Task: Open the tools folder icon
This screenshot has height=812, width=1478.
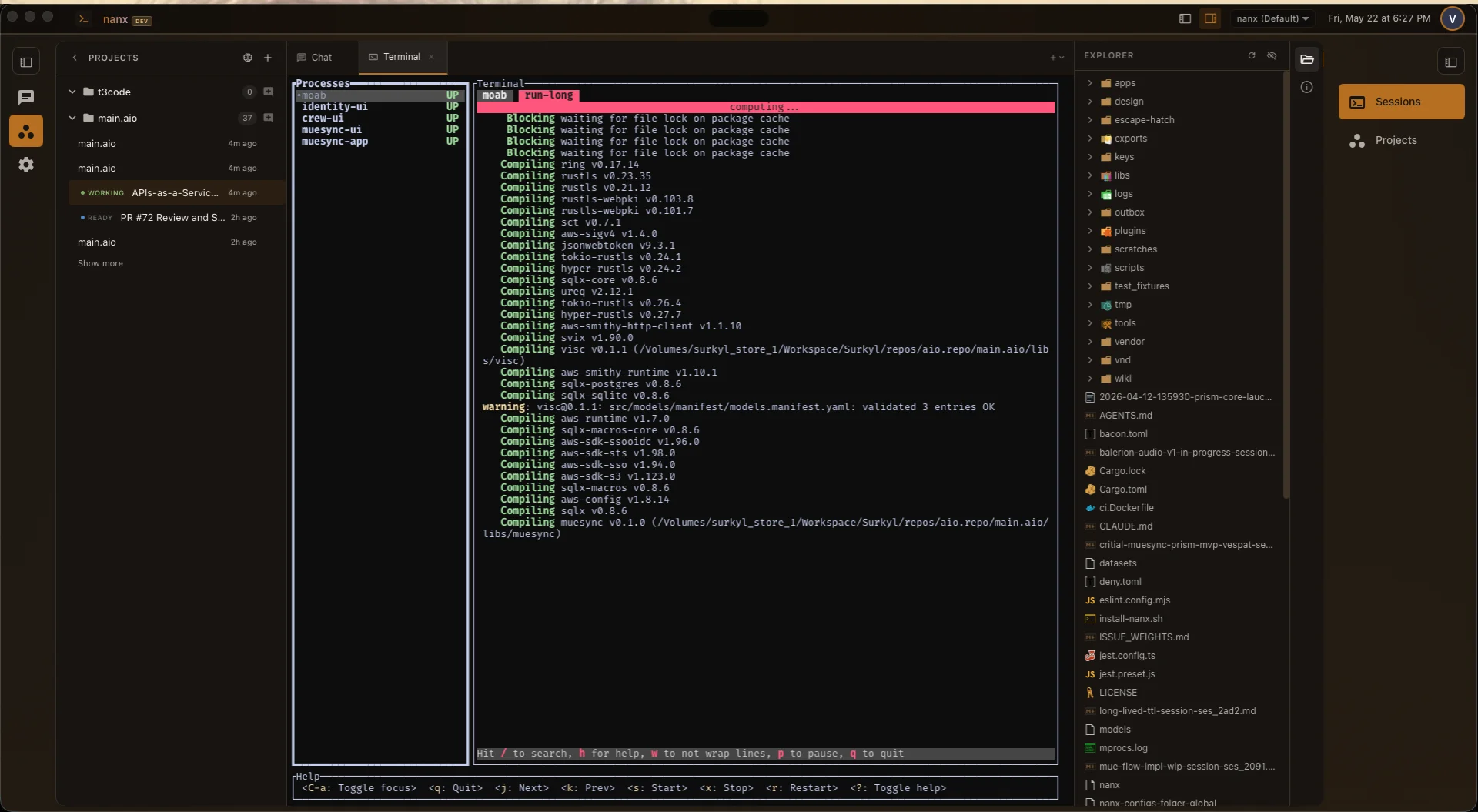Action: point(1106,323)
